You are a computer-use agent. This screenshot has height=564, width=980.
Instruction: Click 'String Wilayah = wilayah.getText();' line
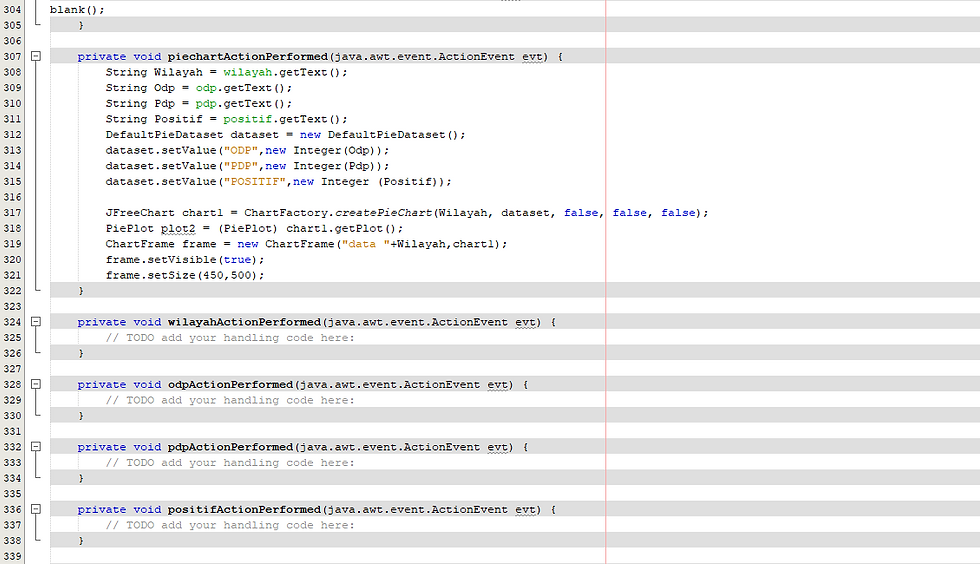pos(226,72)
